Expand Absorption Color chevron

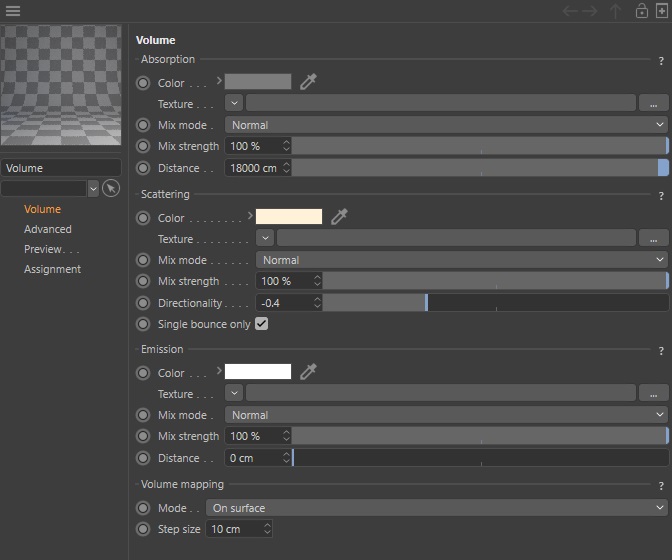coord(219,81)
